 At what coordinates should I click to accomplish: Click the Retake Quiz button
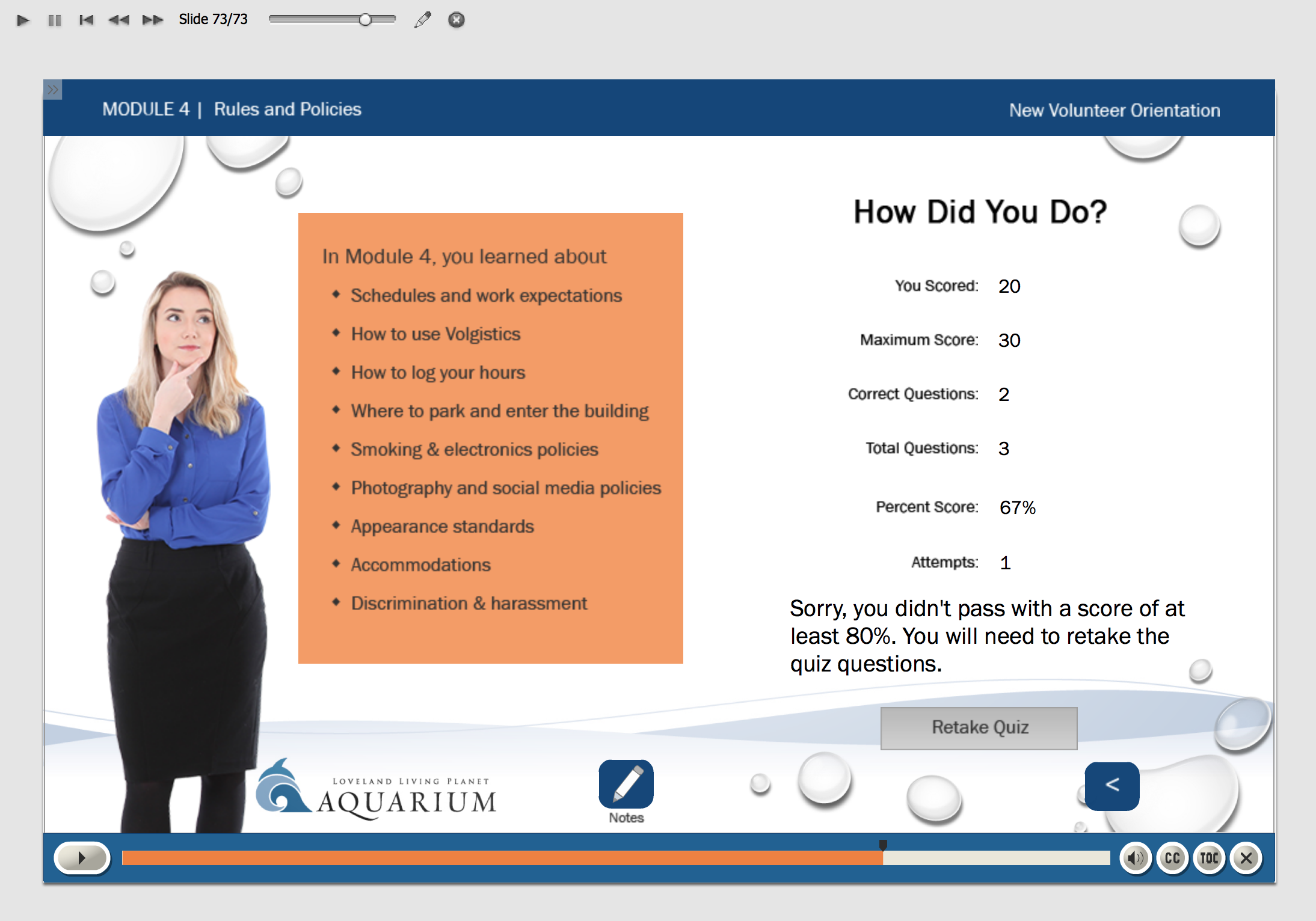(x=979, y=728)
